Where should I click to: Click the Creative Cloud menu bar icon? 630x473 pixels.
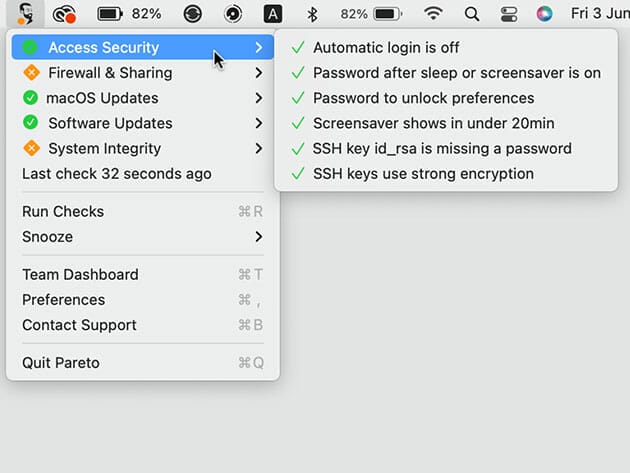[65, 14]
